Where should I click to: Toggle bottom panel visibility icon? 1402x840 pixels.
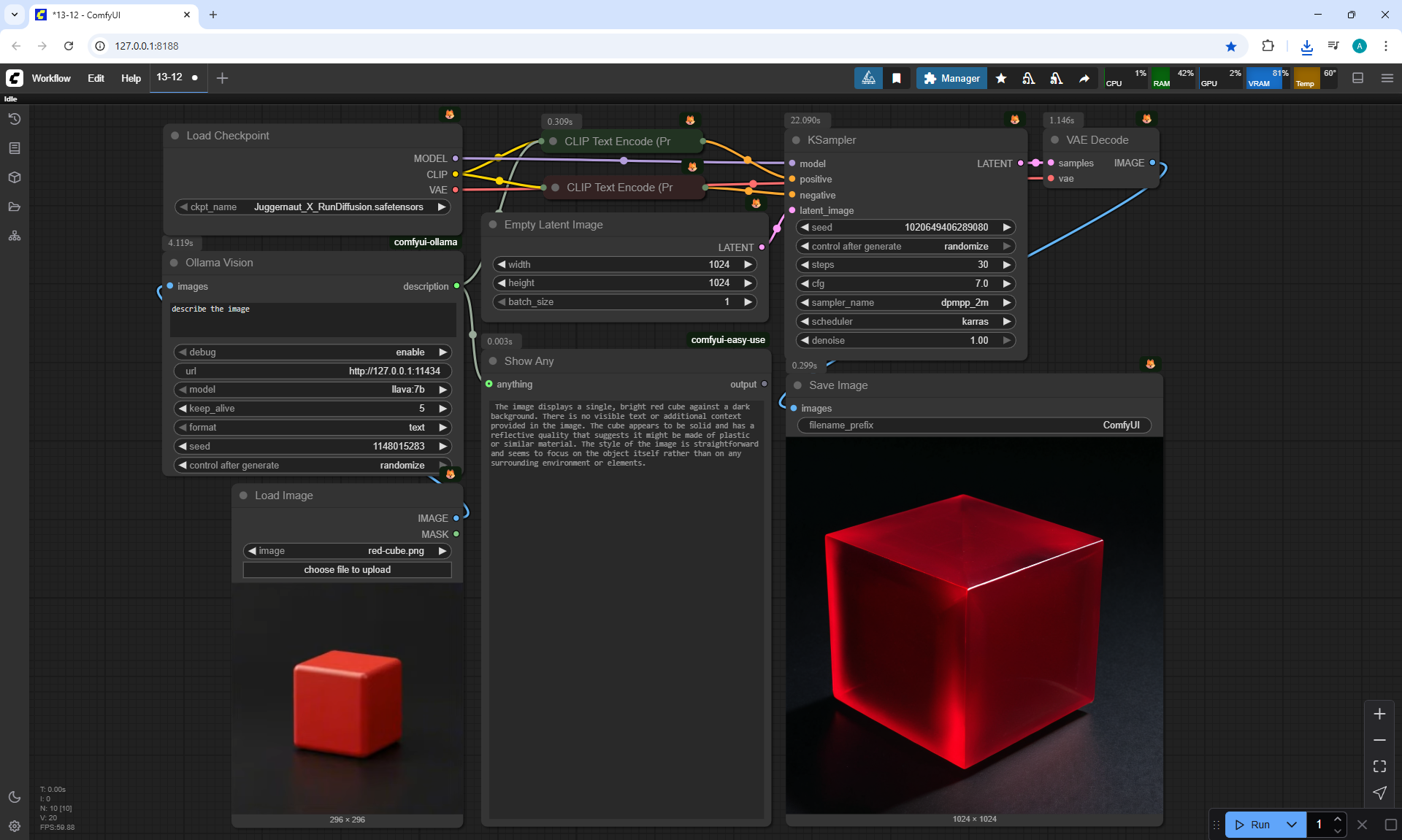[x=1357, y=78]
